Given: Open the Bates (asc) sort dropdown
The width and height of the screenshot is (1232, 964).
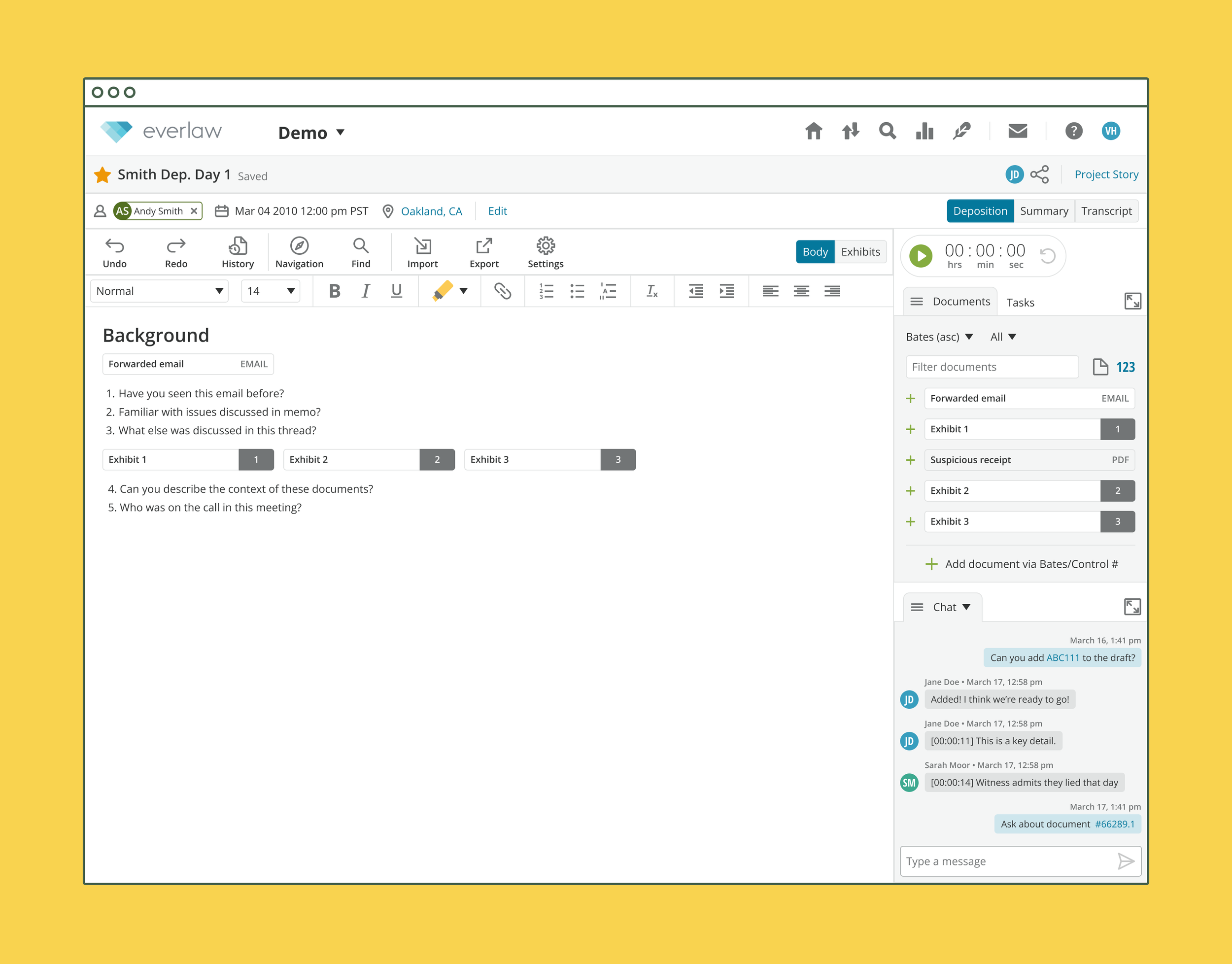Looking at the screenshot, I should 939,337.
